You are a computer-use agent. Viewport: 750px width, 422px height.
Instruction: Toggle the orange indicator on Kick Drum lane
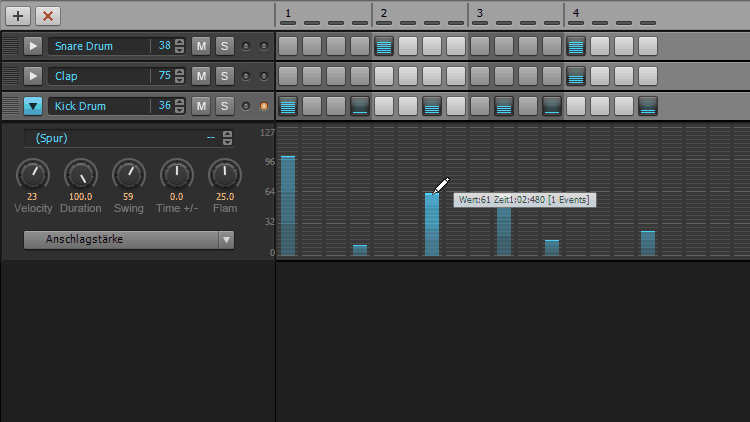pyautogui.click(x=264, y=106)
